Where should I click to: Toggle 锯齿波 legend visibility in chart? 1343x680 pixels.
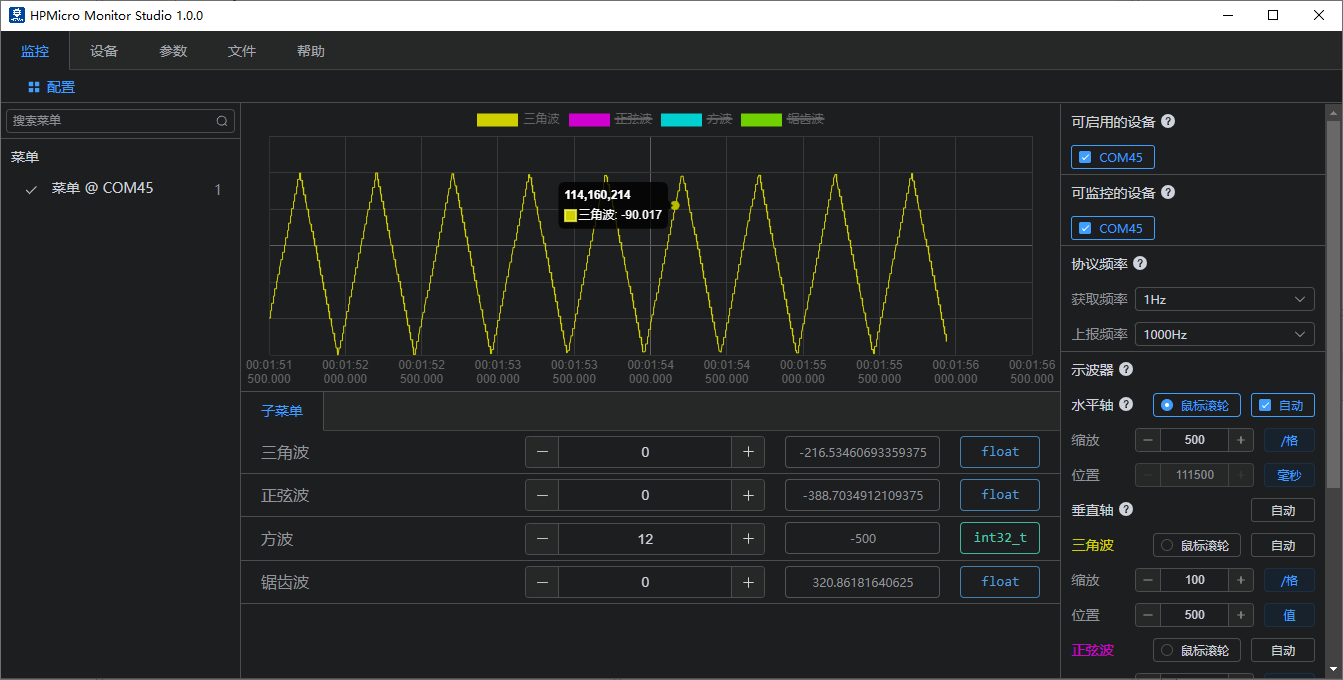805,119
